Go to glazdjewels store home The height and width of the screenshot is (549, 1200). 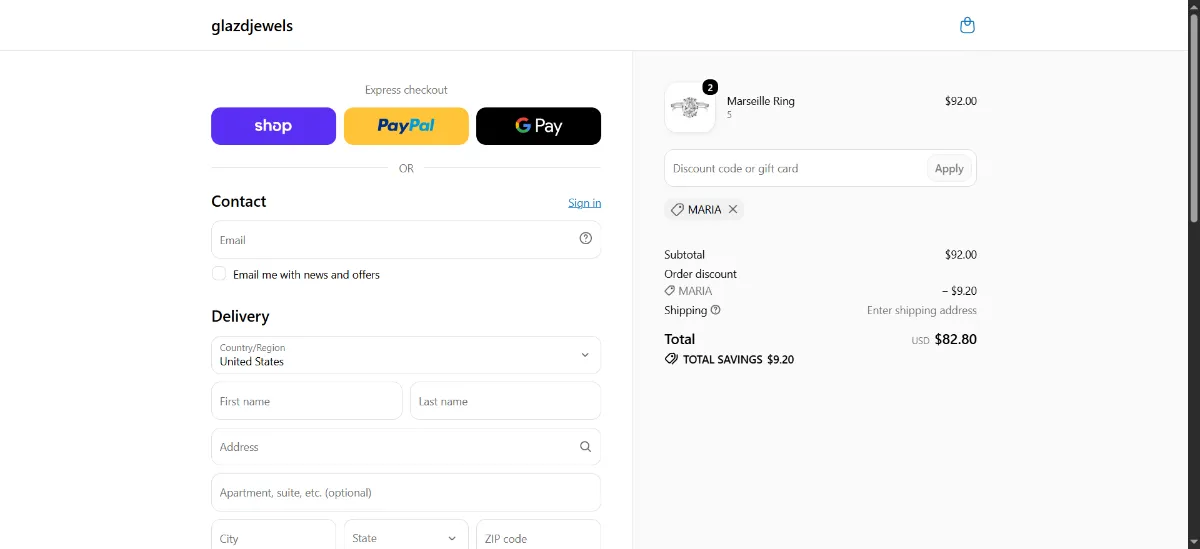(x=252, y=25)
